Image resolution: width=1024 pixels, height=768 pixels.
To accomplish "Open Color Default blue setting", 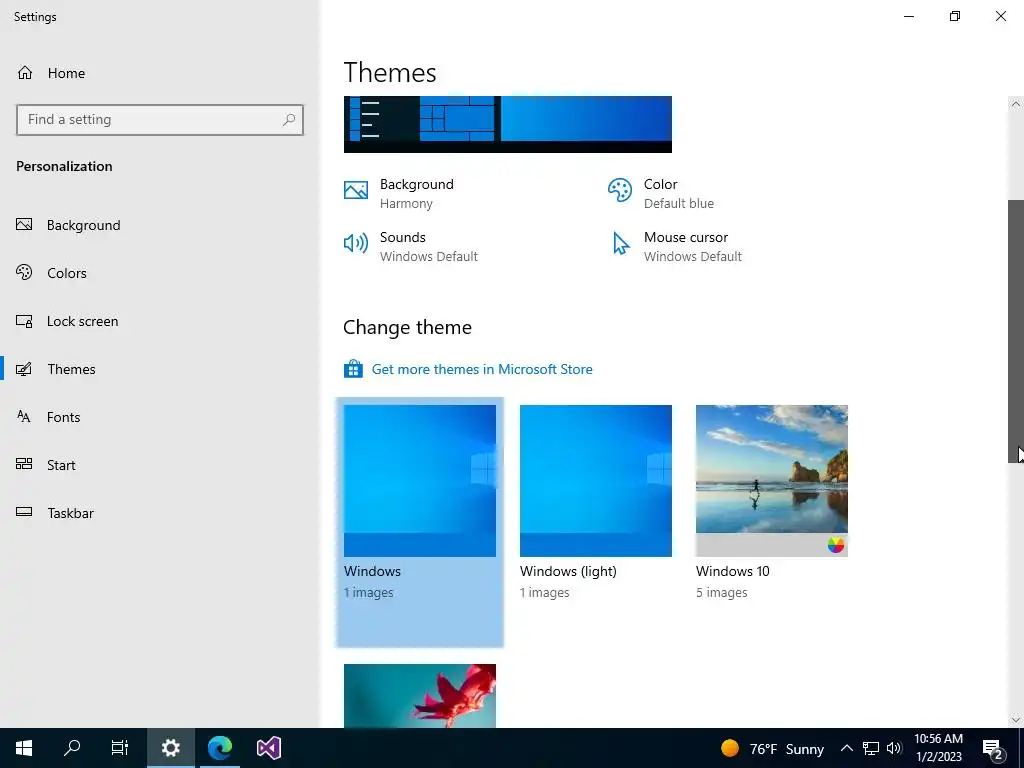I will (679, 193).
